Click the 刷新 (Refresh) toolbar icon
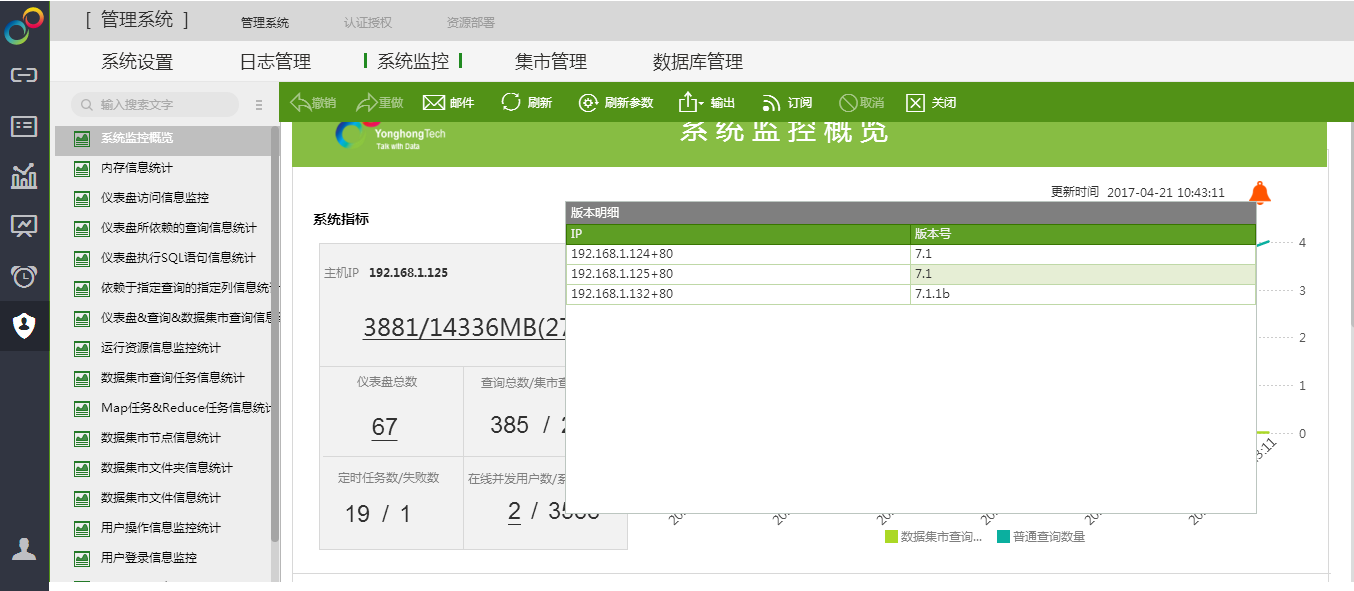The image size is (1354, 591). [511, 103]
